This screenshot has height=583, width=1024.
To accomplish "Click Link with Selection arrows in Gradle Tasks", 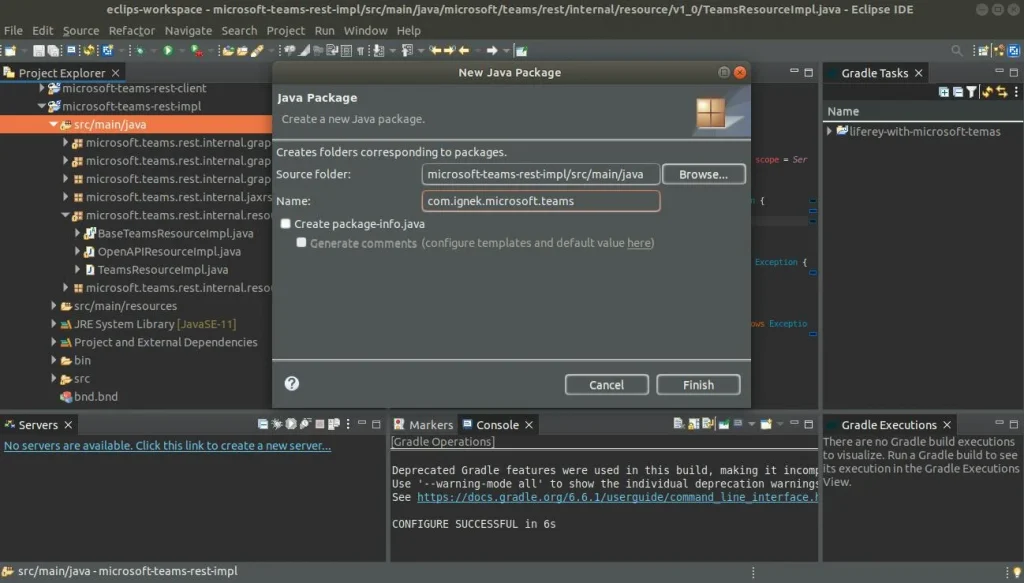I will (x=1001, y=92).
